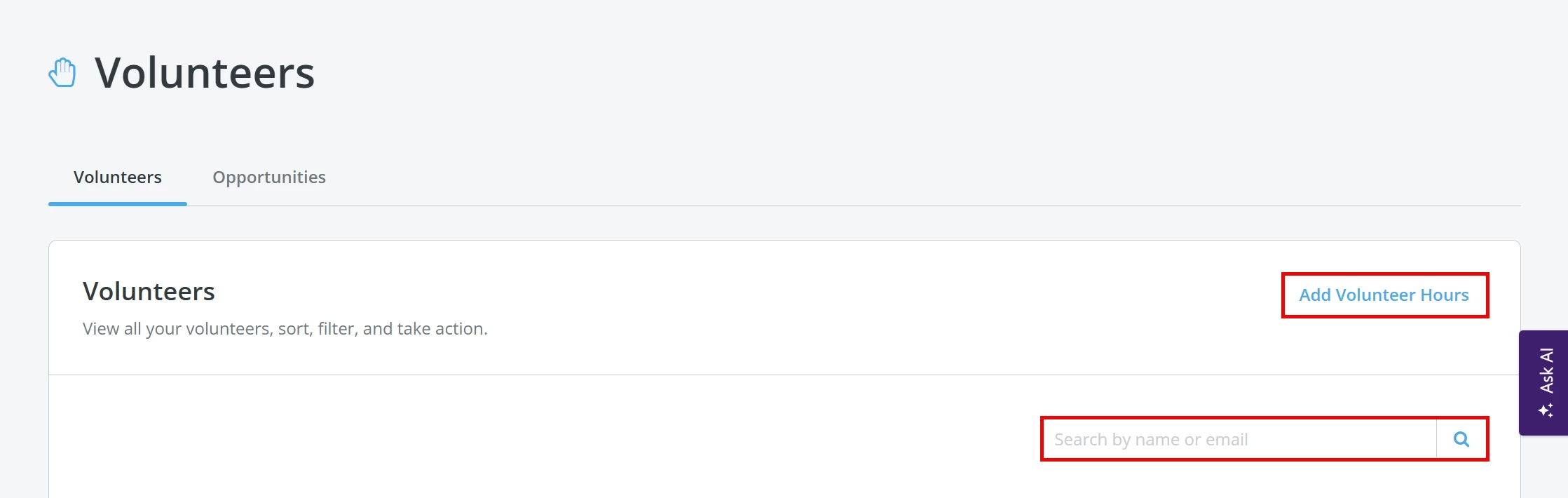Click the active tab underline indicator
The image size is (1568, 498).
pyautogui.click(x=117, y=205)
